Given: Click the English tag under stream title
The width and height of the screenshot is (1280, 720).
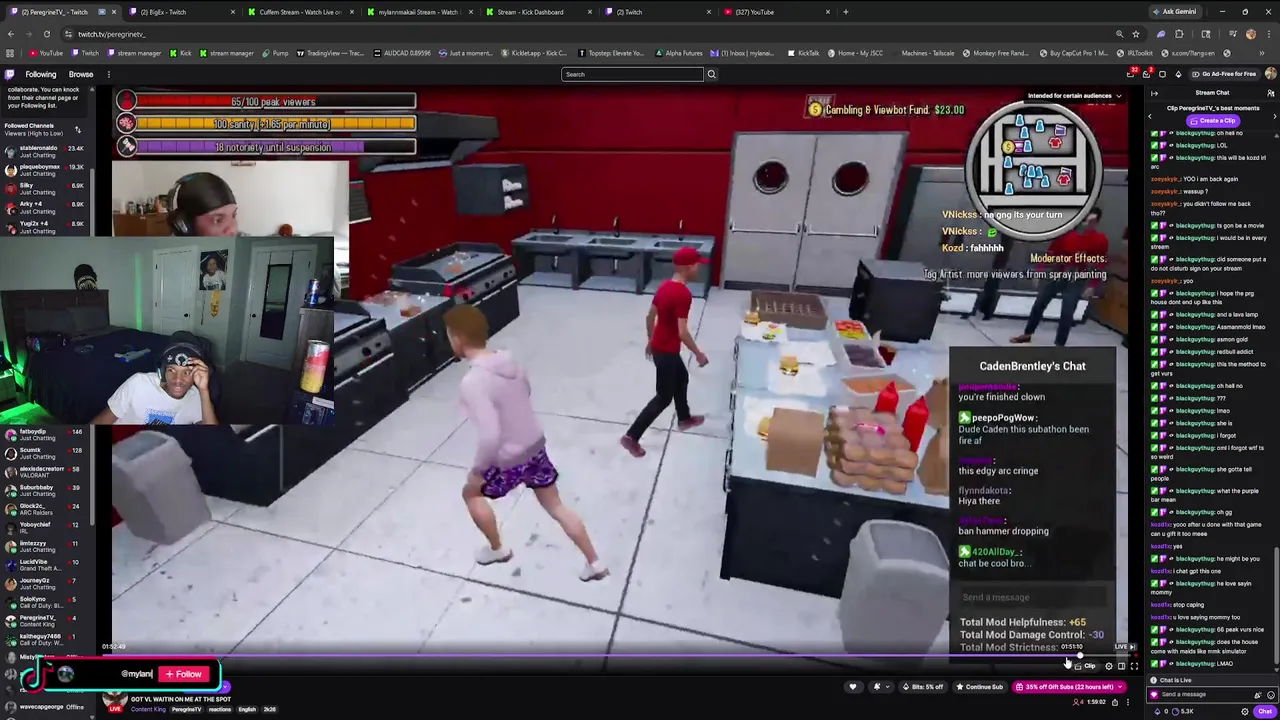Looking at the screenshot, I should pos(246,709).
